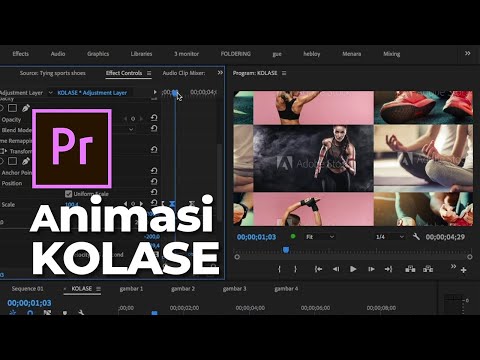Viewport: 480px width, 360px height.
Task: Switch to gambar 1 sequence tab
Action: point(131,289)
